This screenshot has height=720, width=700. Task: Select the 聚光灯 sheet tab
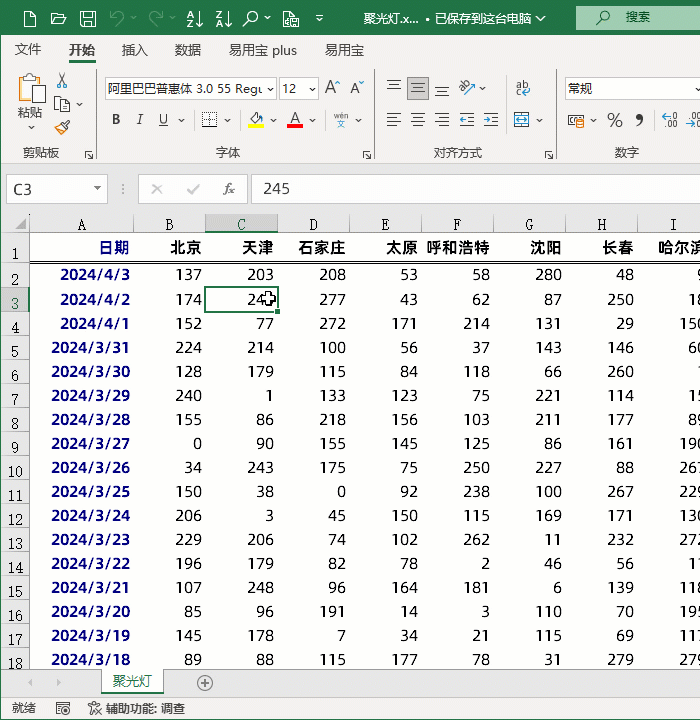132,681
